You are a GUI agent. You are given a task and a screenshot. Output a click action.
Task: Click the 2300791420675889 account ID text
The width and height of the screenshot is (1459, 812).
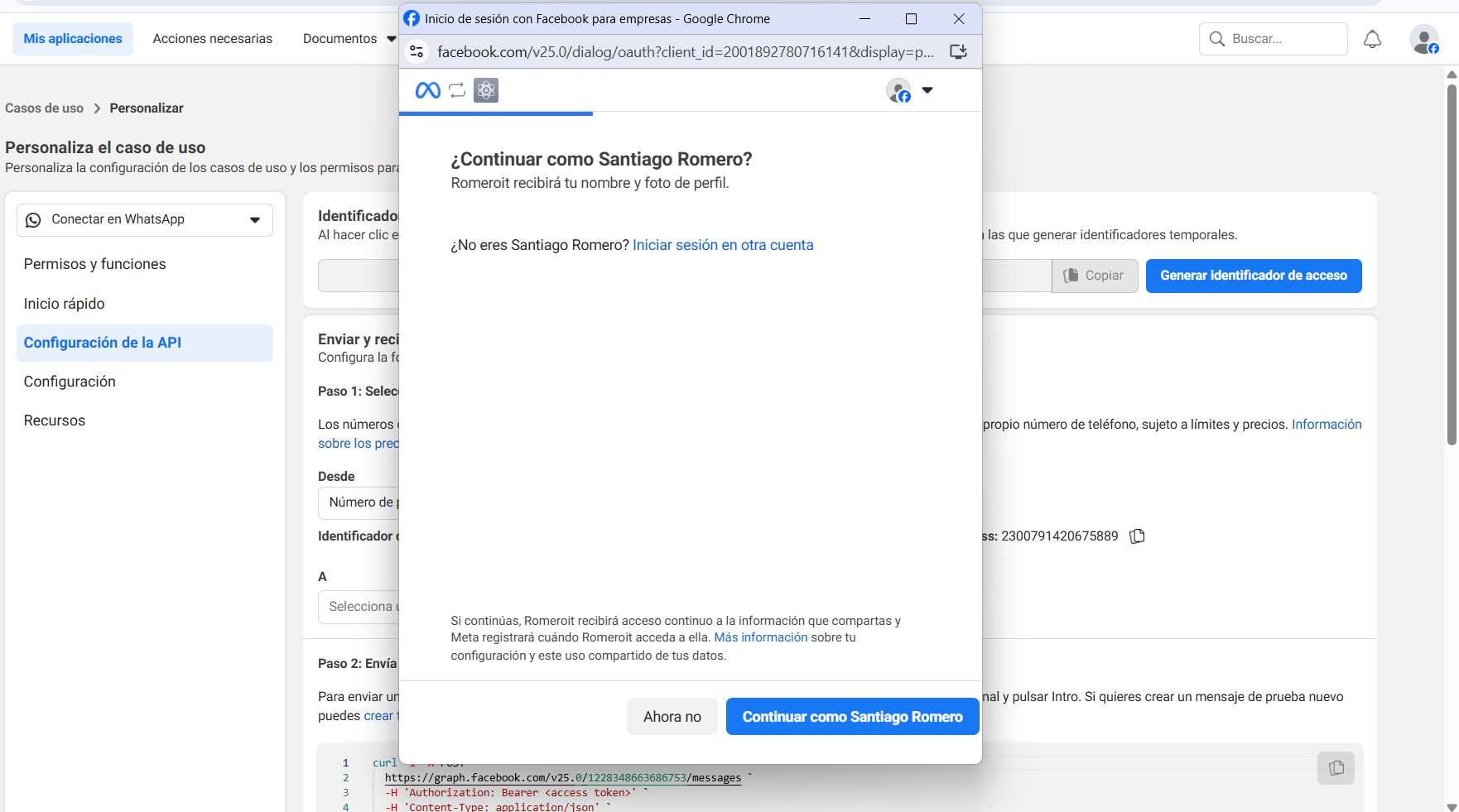pos(1060,536)
